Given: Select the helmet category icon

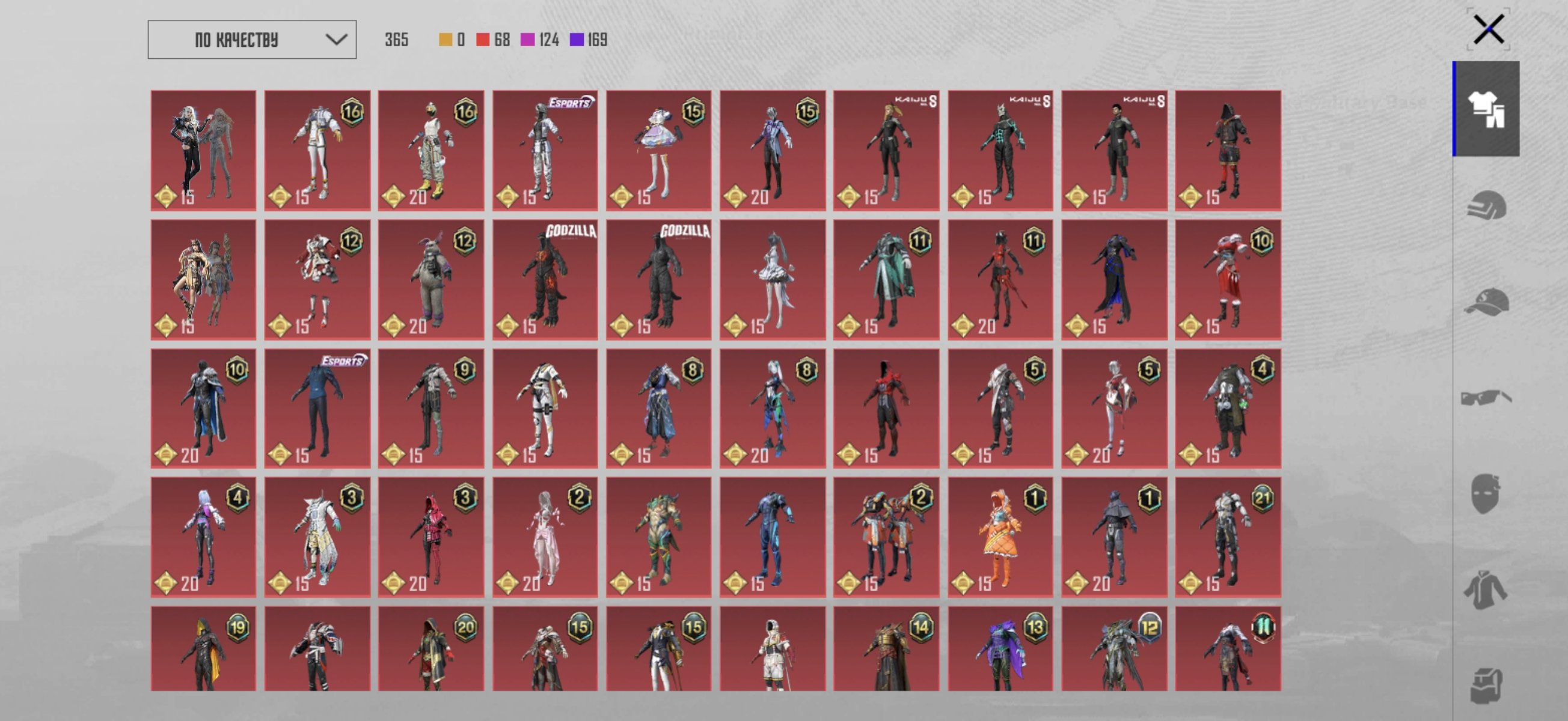Looking at the screenshot, I should click(x=1486, y=205).
